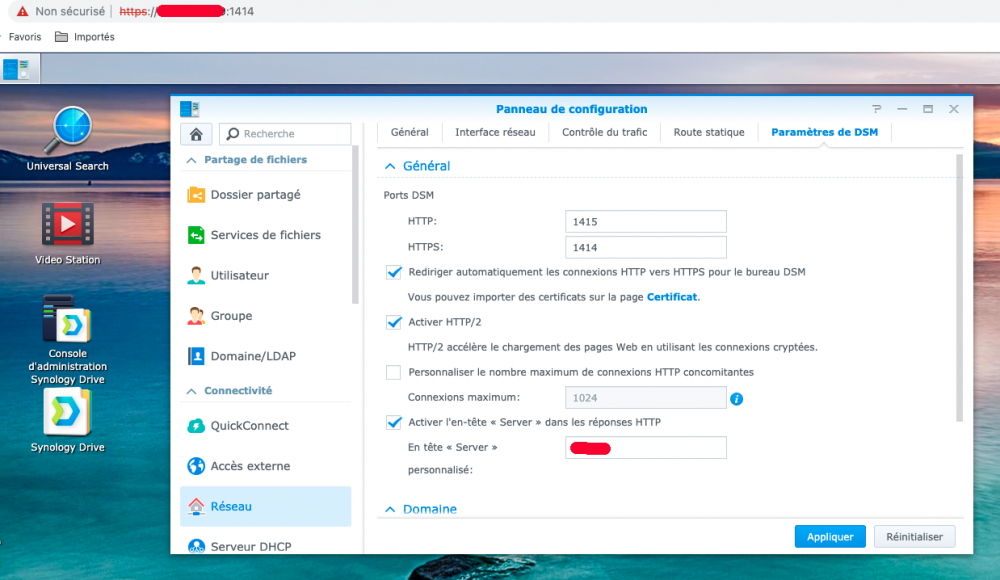
Task: Launch Video Station from desktop
Action: [x=68, y=234]
